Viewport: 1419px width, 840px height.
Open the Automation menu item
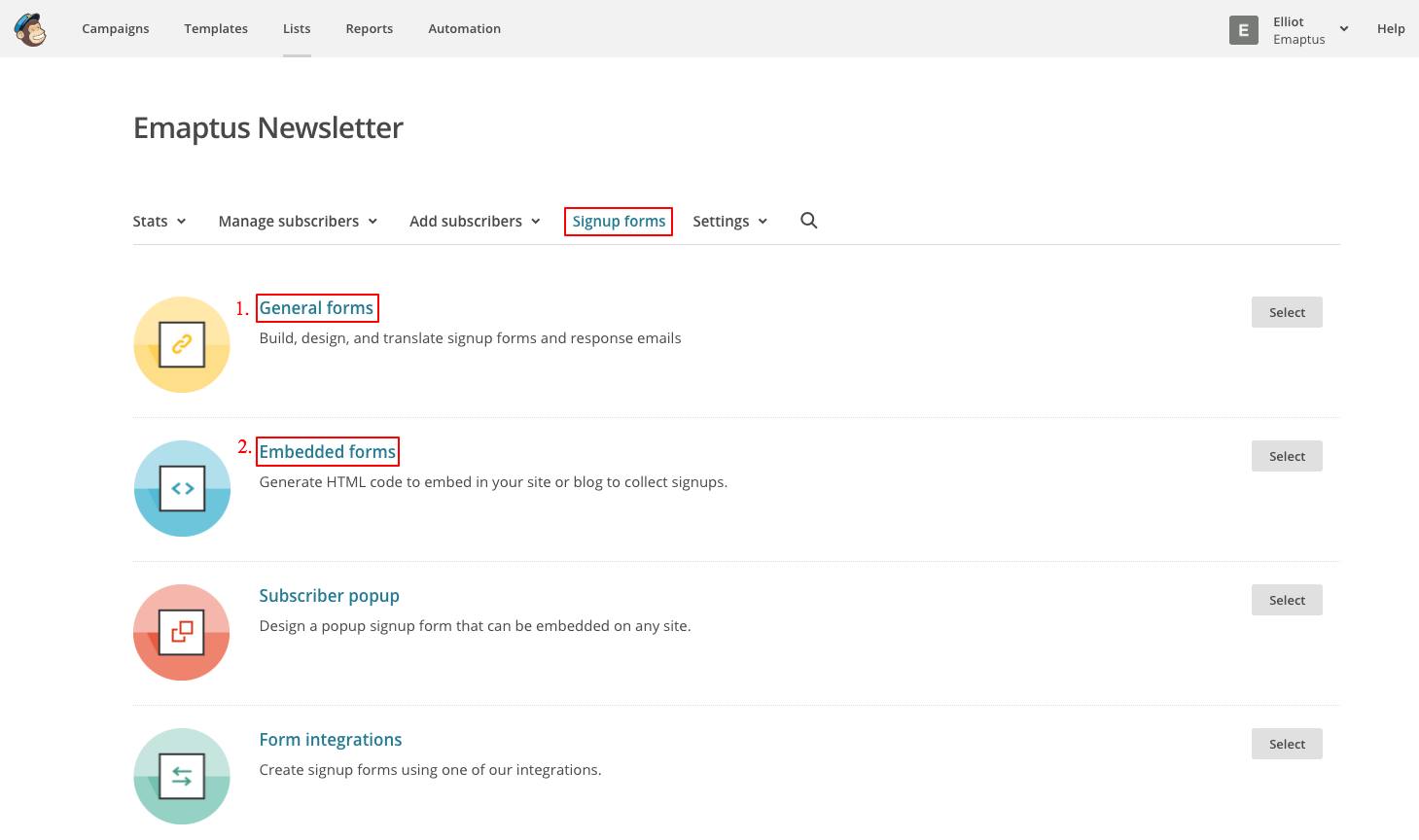(x=465, y=29)
